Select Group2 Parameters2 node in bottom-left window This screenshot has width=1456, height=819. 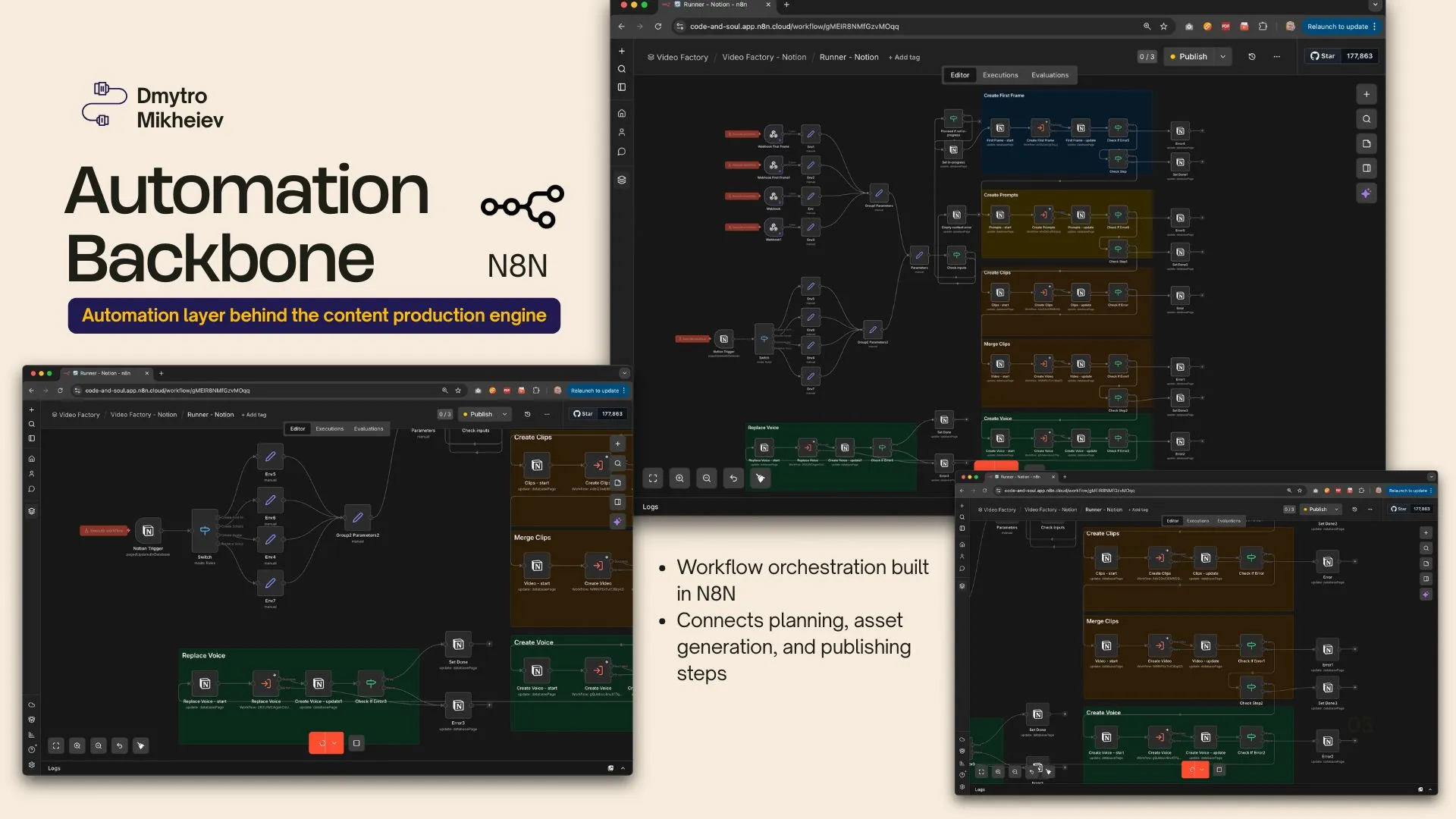pyautogui.click(x=358, y=518)
